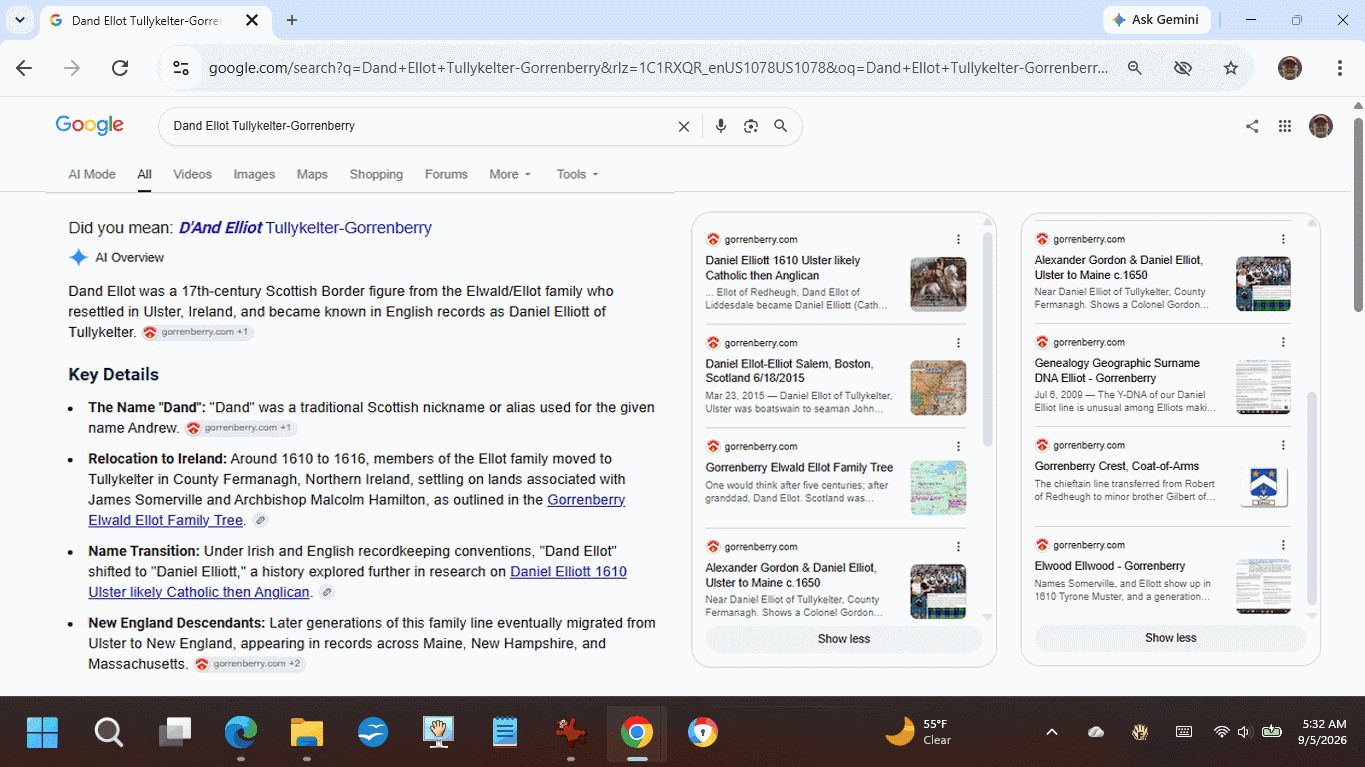Start voice search with the microphone icon
1365x767 pixels.
(720, 126)
